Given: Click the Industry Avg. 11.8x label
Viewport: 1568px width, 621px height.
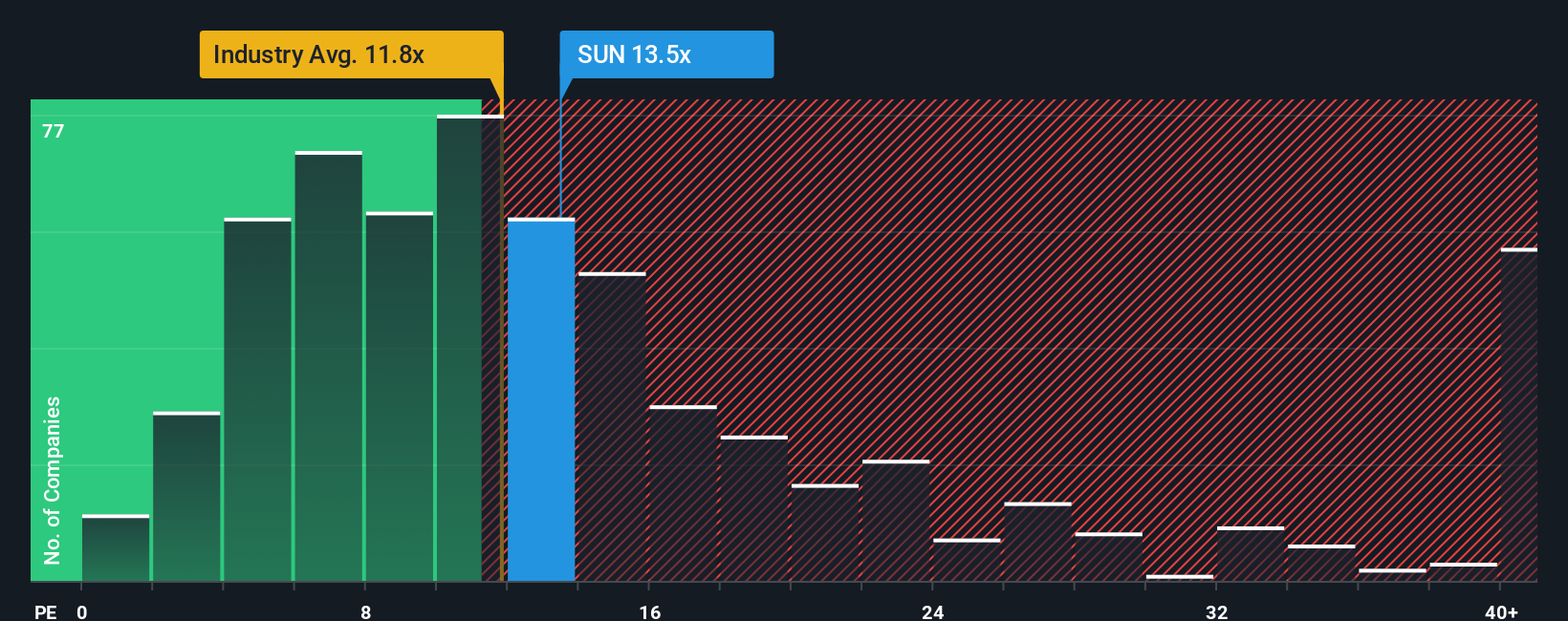Looking at the screenshot, I should (351, 54).
